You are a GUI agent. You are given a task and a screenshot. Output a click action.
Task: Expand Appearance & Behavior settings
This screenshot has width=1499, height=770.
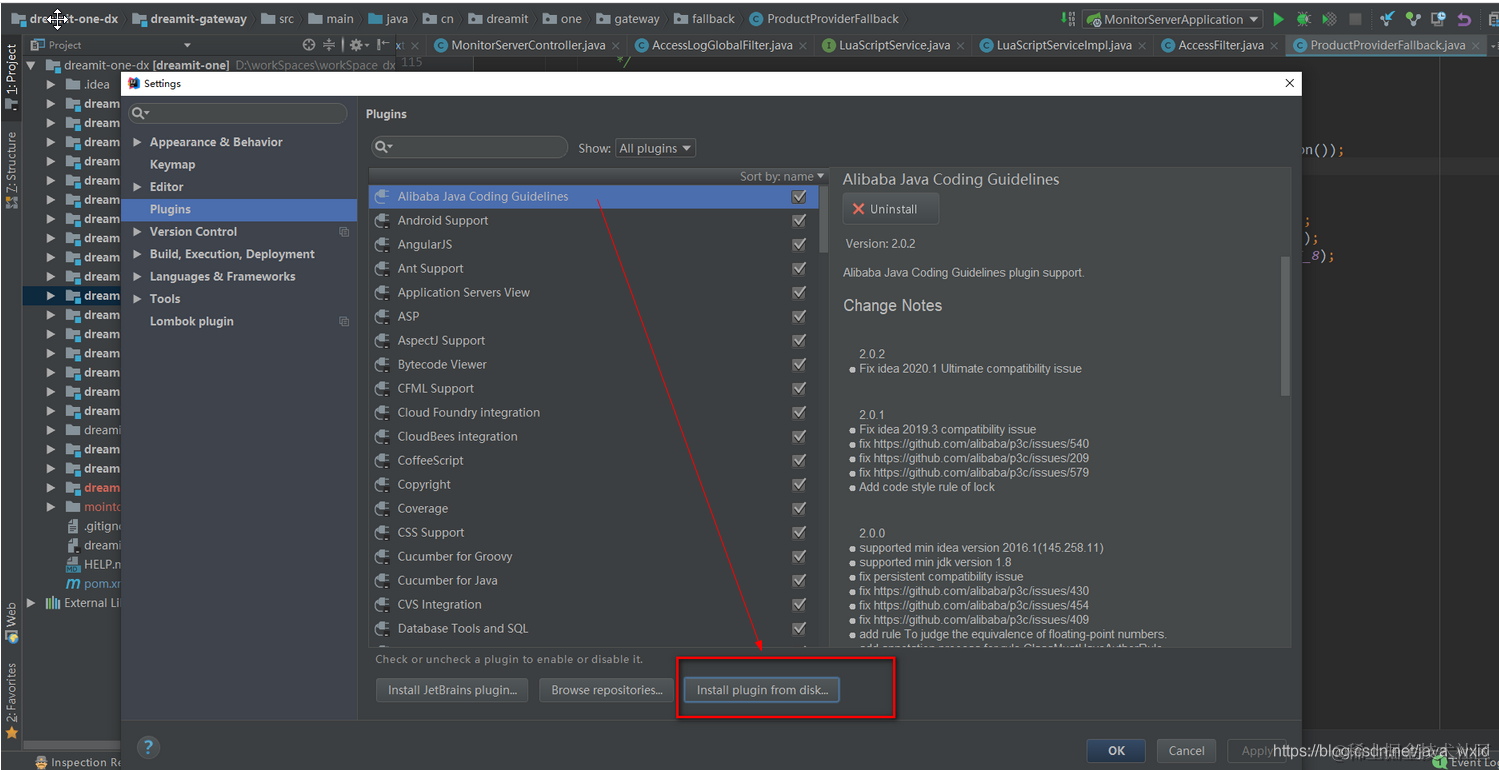pyautogui.click(x=138, y=142)
